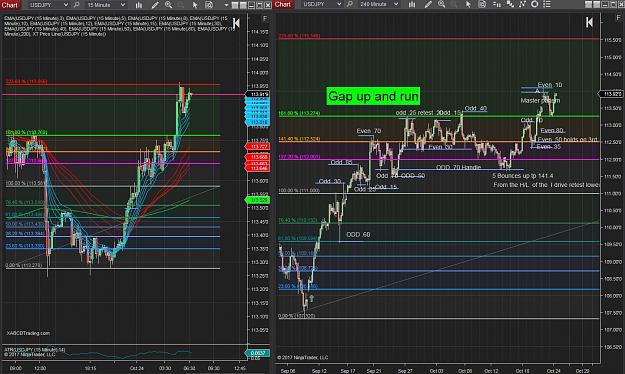Click the green 113.520 price marker
This screenshot has height=374, width=625.
(258, 200)
